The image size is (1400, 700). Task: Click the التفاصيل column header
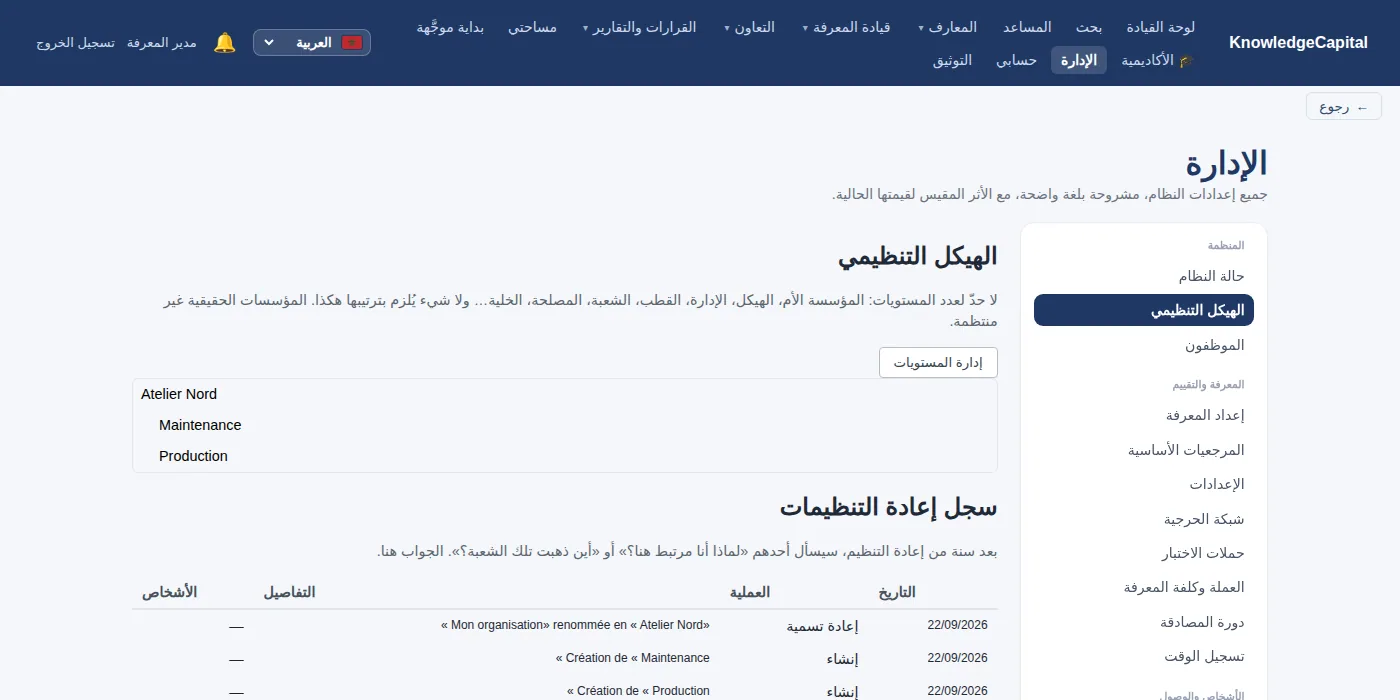pos(289,592)
